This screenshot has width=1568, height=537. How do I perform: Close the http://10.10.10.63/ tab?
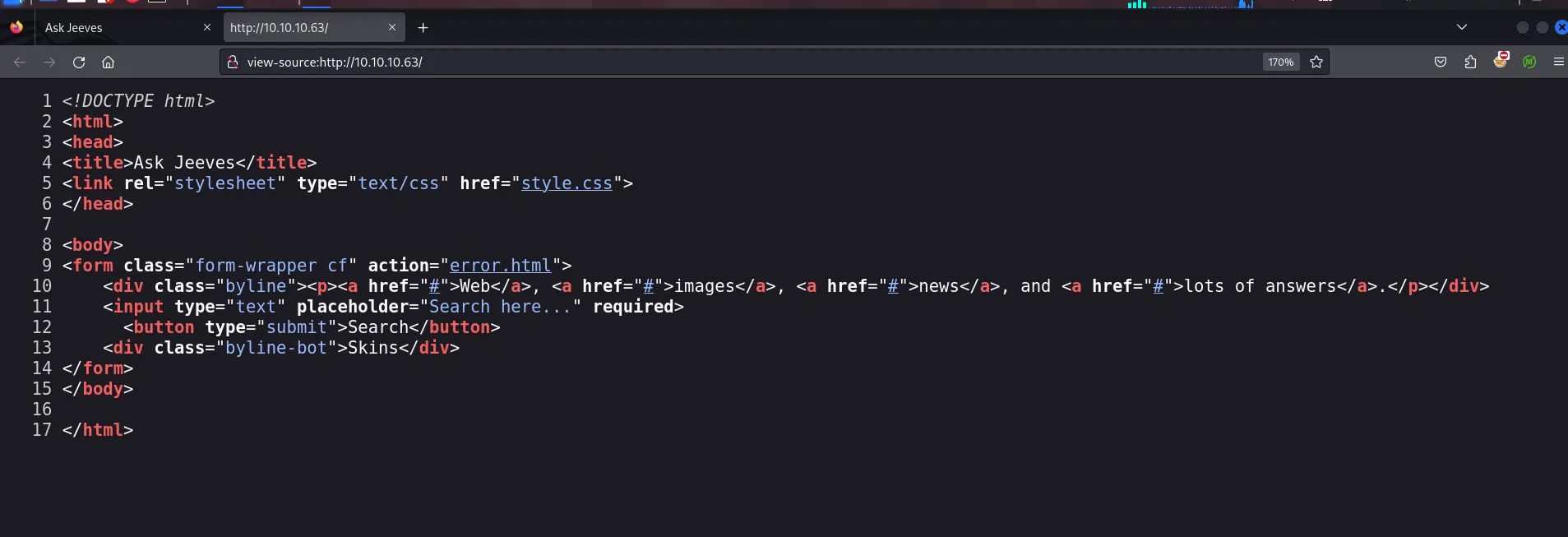(x=392, y=27)
